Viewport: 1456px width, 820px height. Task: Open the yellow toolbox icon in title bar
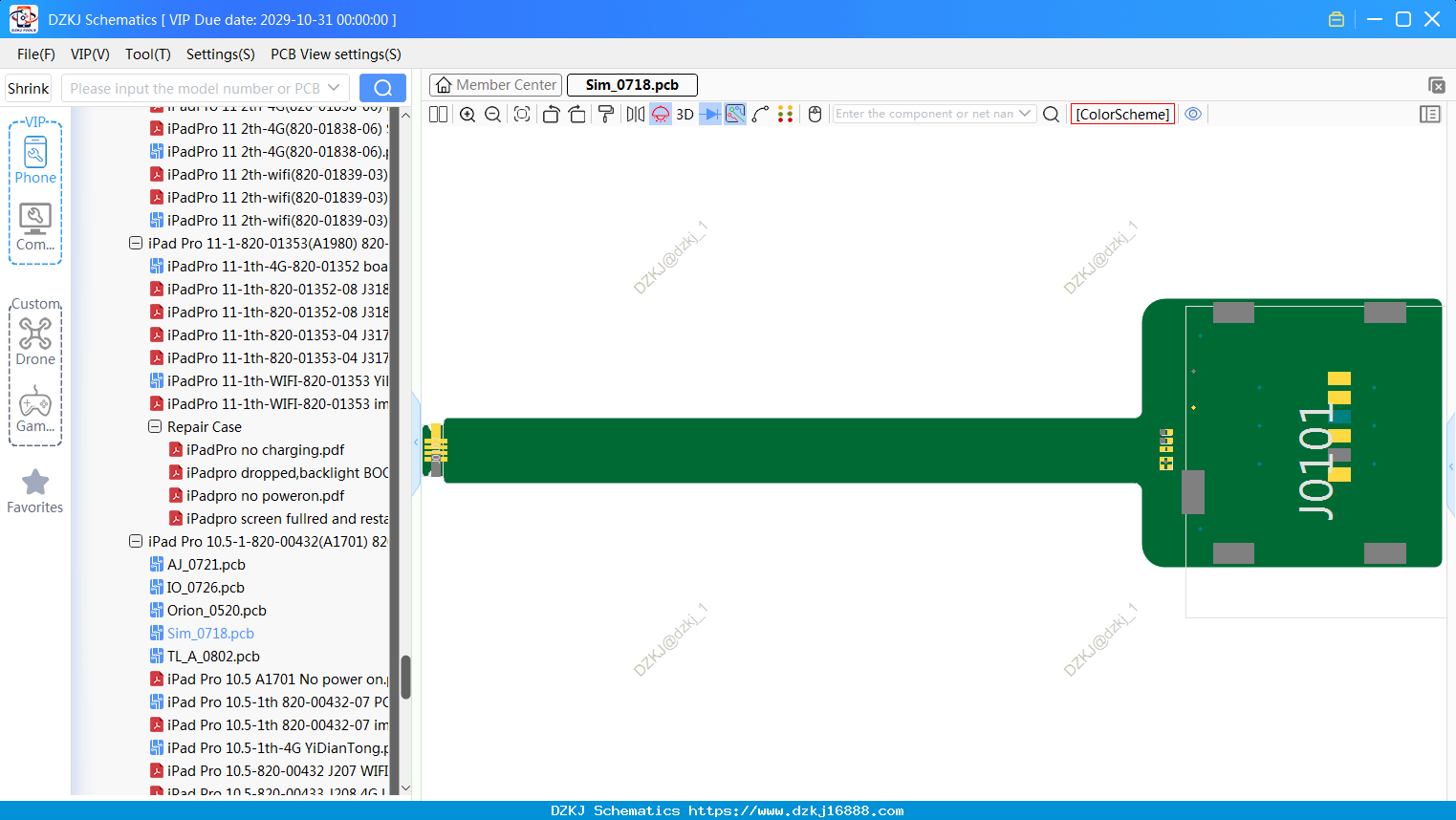[x=1336, y=19]
